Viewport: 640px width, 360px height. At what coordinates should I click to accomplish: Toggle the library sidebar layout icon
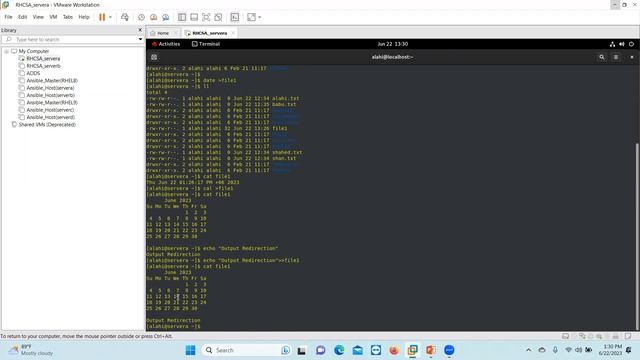point(182,17)
